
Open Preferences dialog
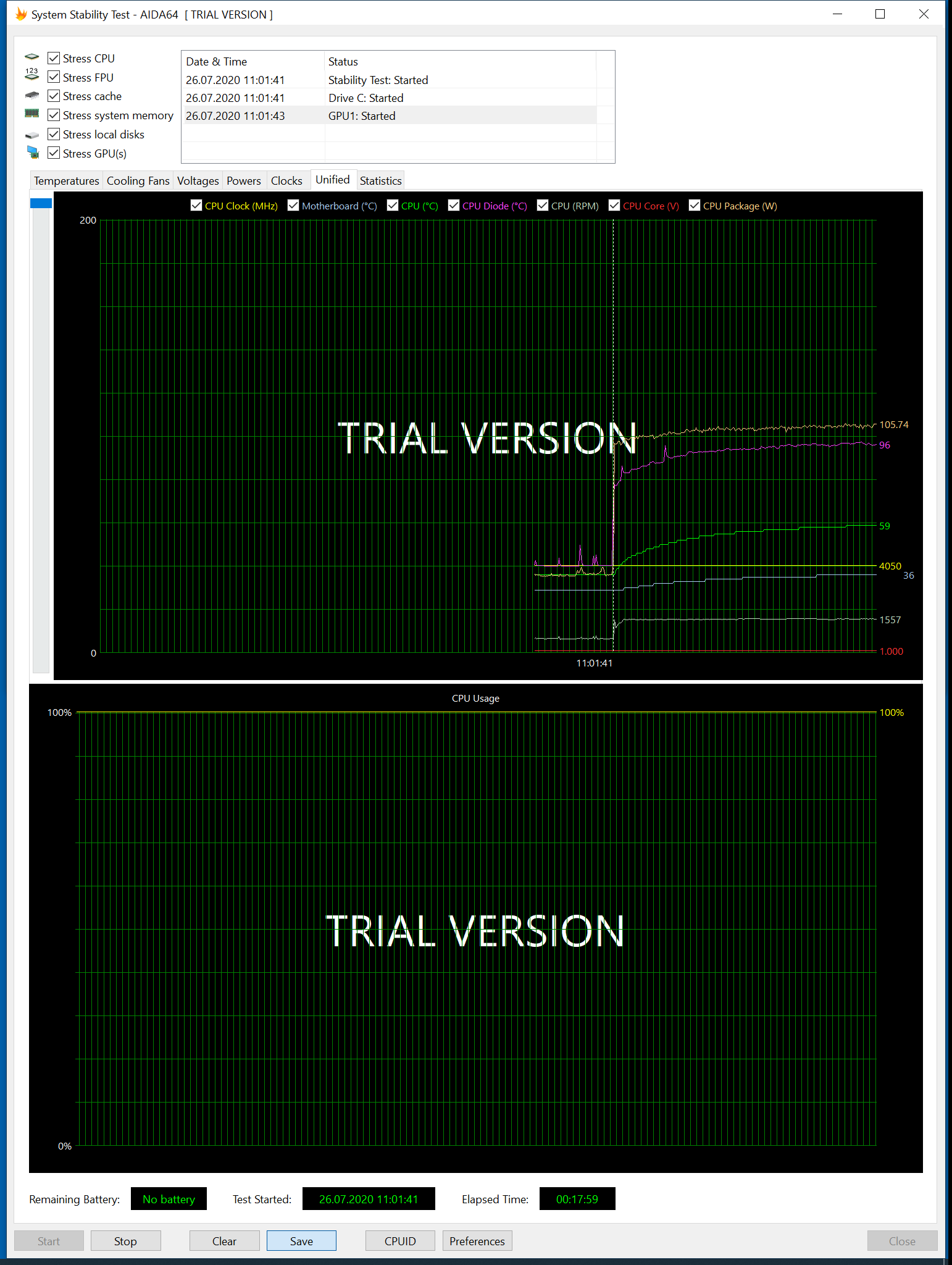tap(477, 1241)
